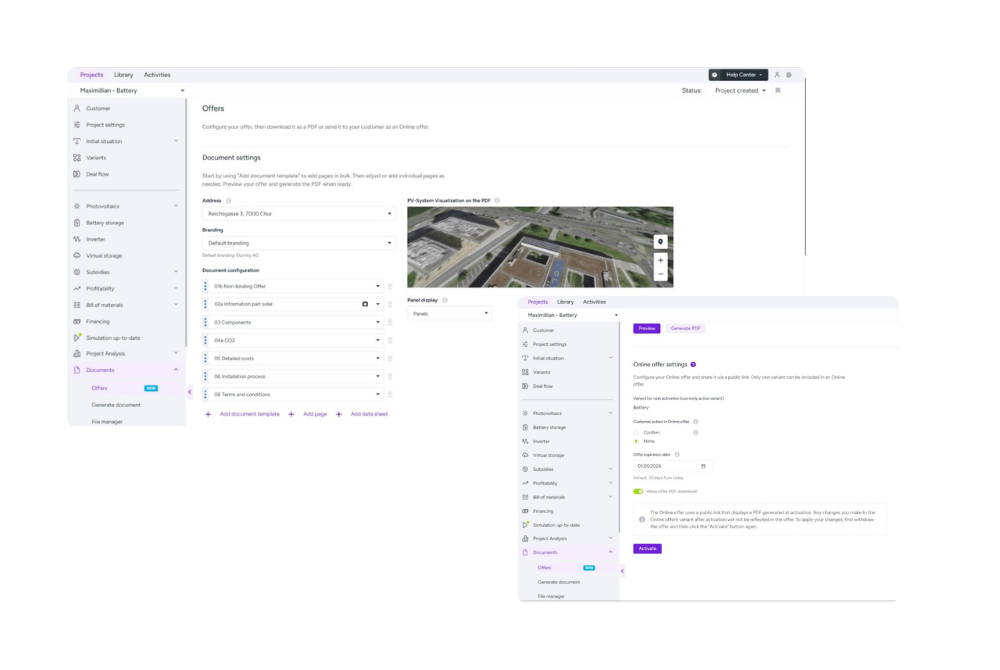The height and width of the screenshot is (670, 1000).
Task: Click the Activate button
Action: [647, 548]
